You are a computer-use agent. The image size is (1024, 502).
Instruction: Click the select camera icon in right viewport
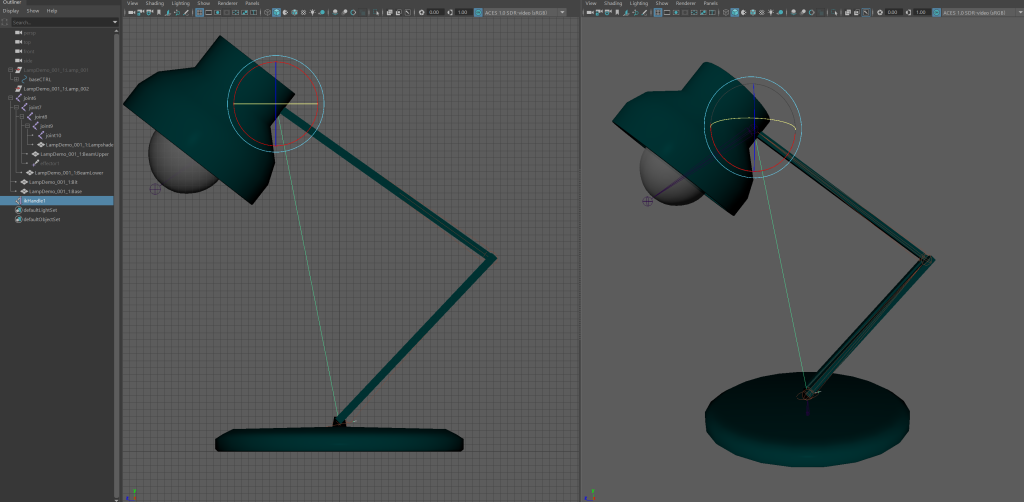click(591, 12)
